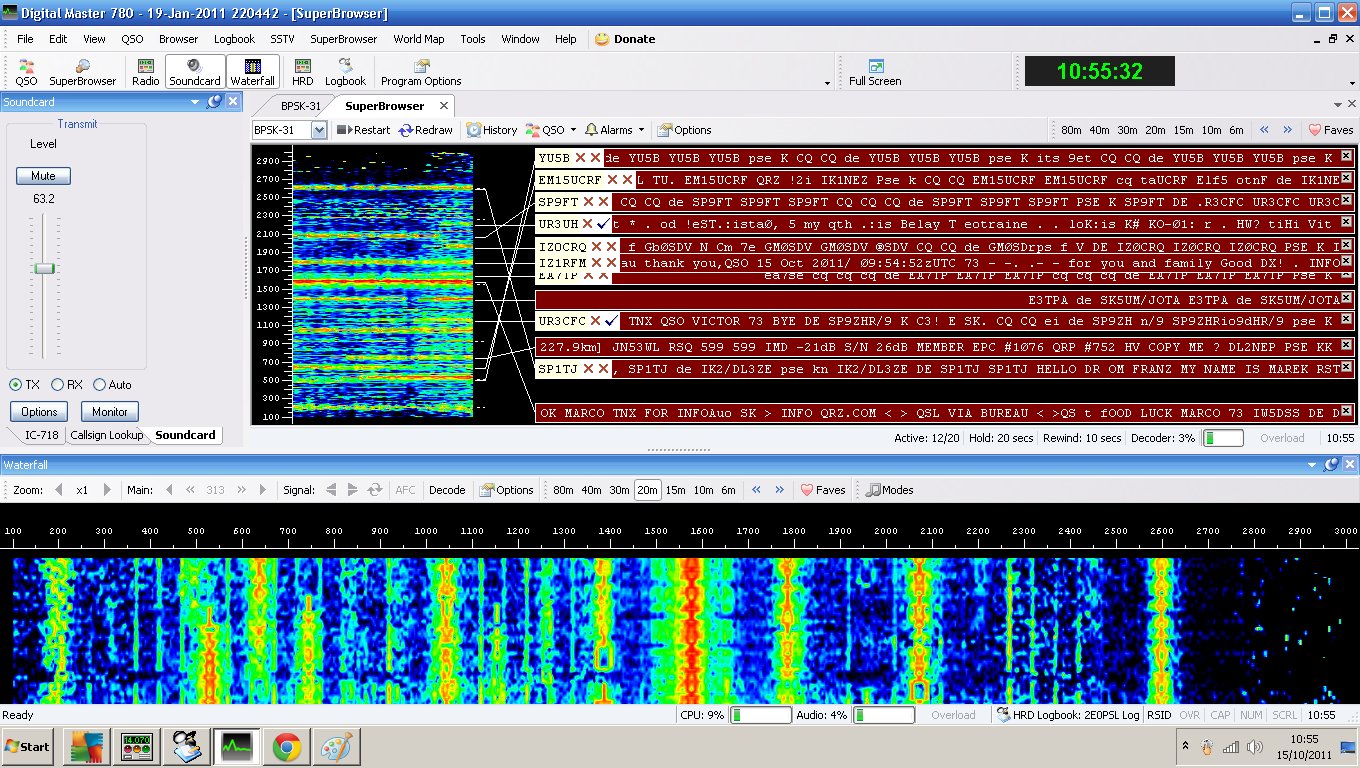Open SuperBrowser Options button
Viewport: 1360px width, 768px height.
(685, 130)
